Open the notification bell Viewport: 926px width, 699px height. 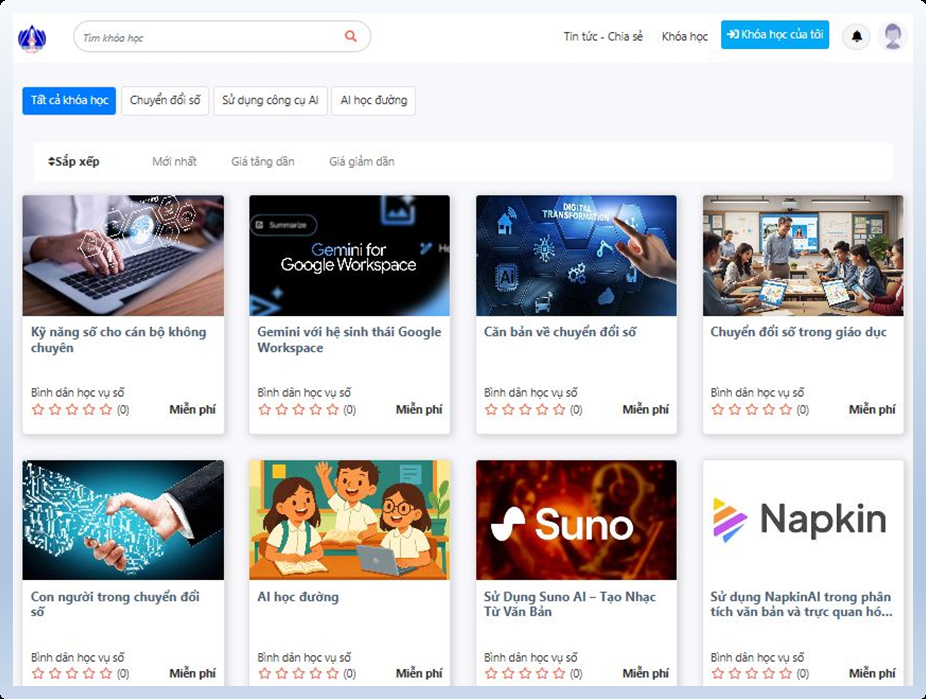tap(856, 36)
